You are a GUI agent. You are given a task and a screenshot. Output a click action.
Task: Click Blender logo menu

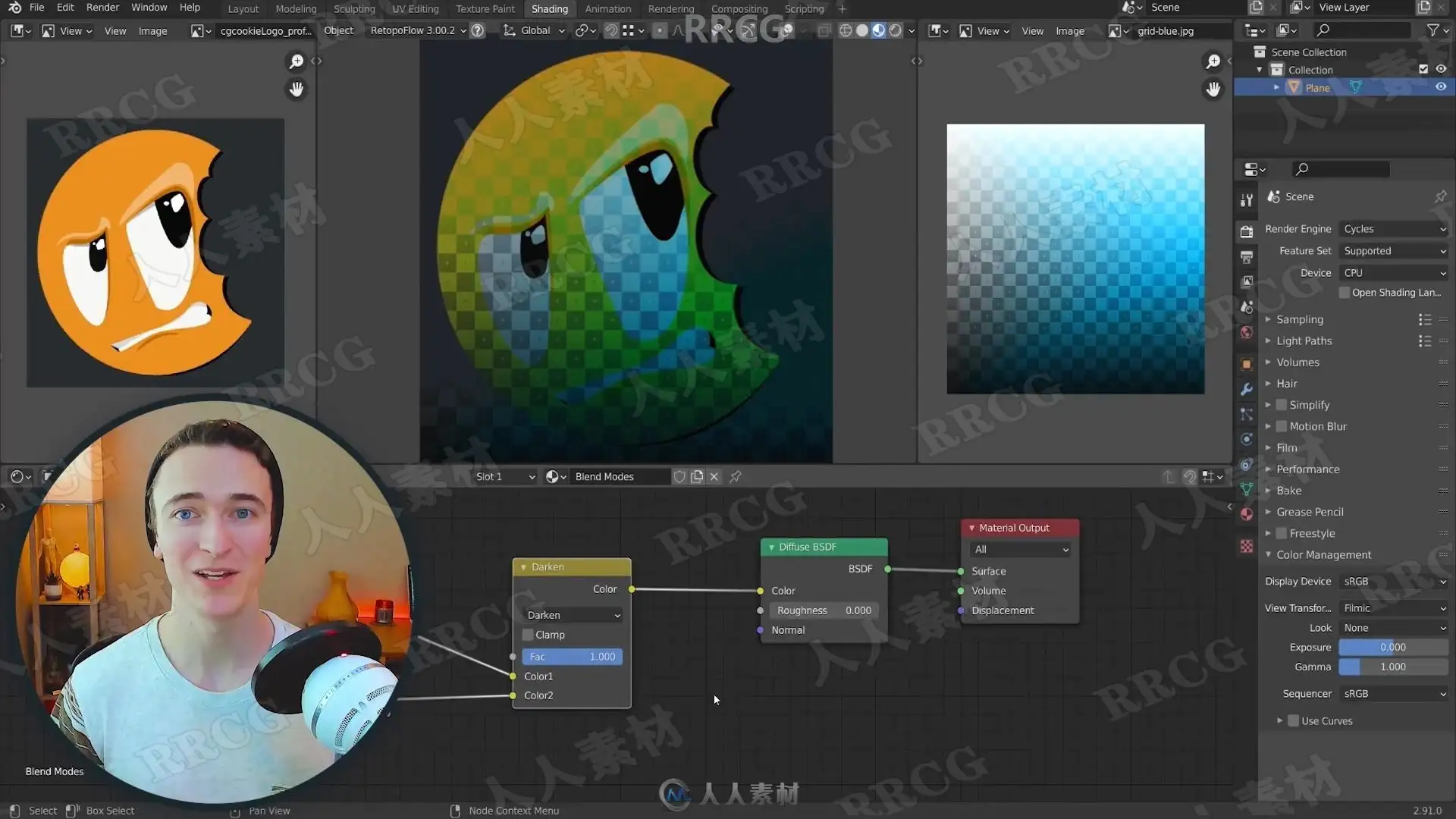click(x=14, y=8)
